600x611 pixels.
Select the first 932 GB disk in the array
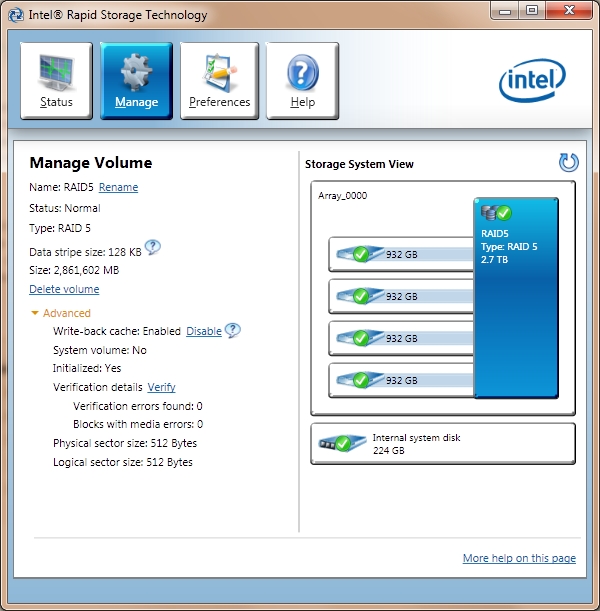[400, 254]
